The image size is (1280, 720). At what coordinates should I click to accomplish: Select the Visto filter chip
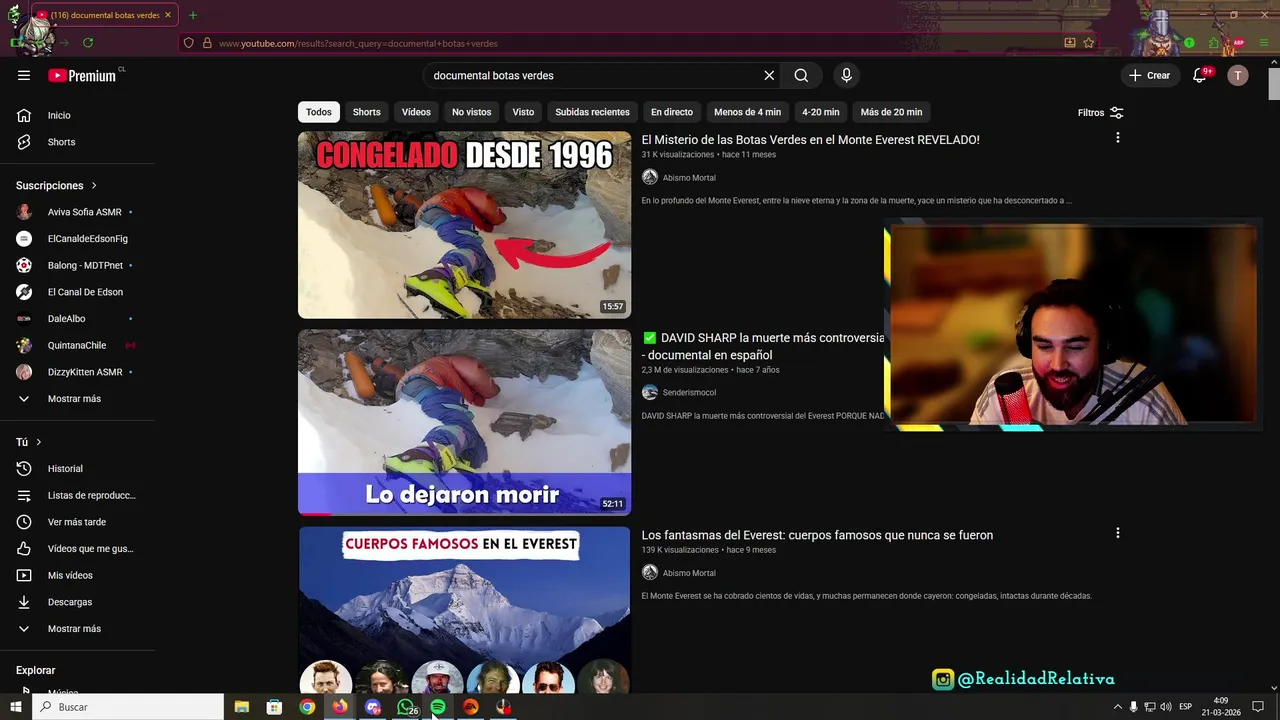523,112
